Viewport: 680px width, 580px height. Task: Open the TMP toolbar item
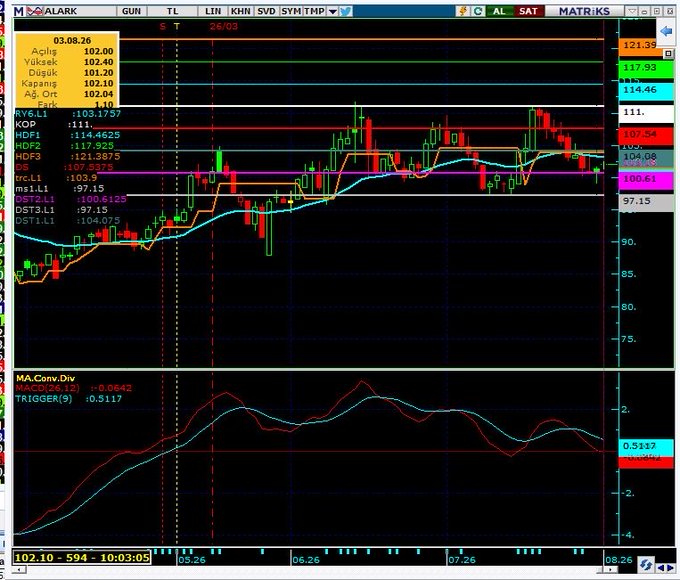(x=314, y=11)
